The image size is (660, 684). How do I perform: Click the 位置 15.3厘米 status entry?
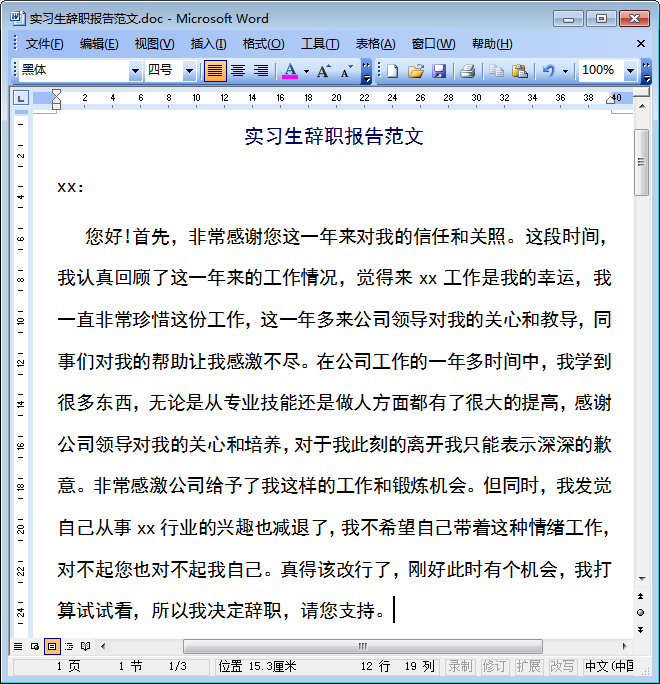pyautogui.click(x=257, y=666)
